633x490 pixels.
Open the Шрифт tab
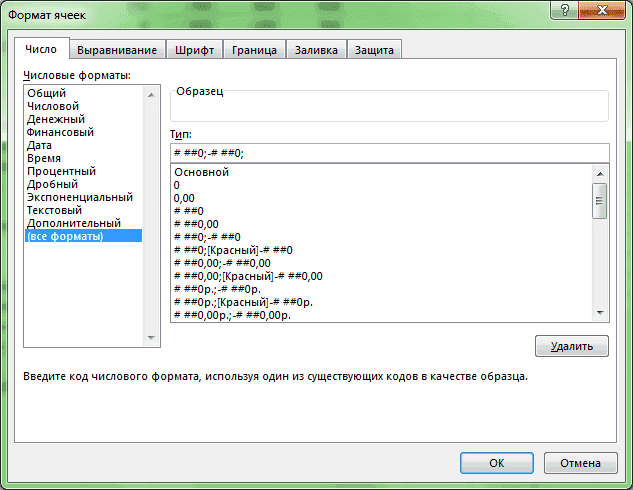coord(194,50)
